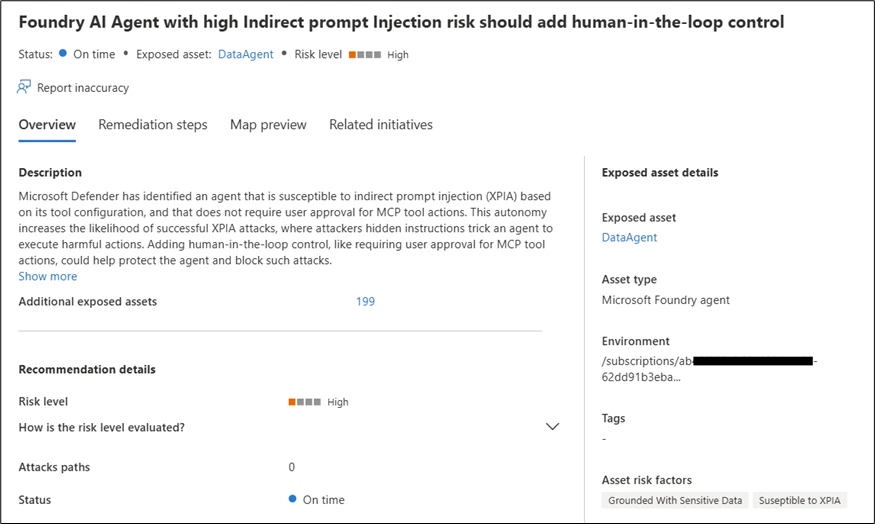Viewport: 875px width, 524px height.
Task: Select the Map preview tab
Action: coord(268,125)
